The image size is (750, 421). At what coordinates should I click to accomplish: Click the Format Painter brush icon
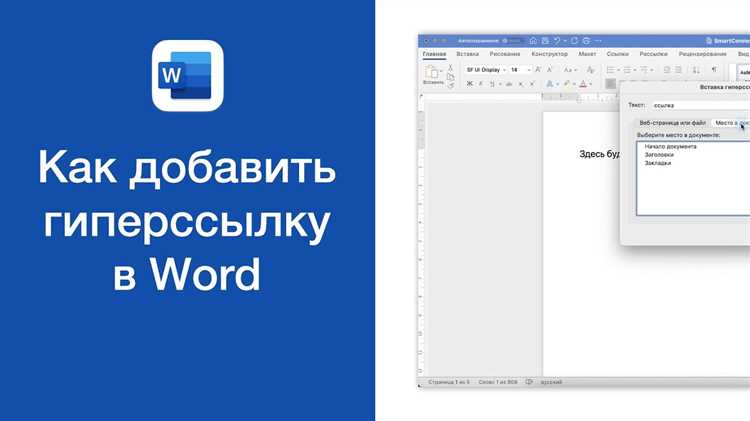click(x=451, y=85)
